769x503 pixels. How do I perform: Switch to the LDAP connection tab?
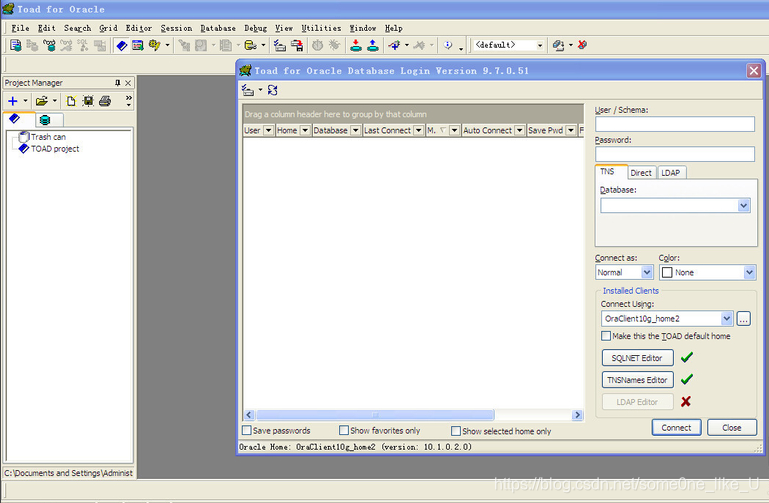671,173
